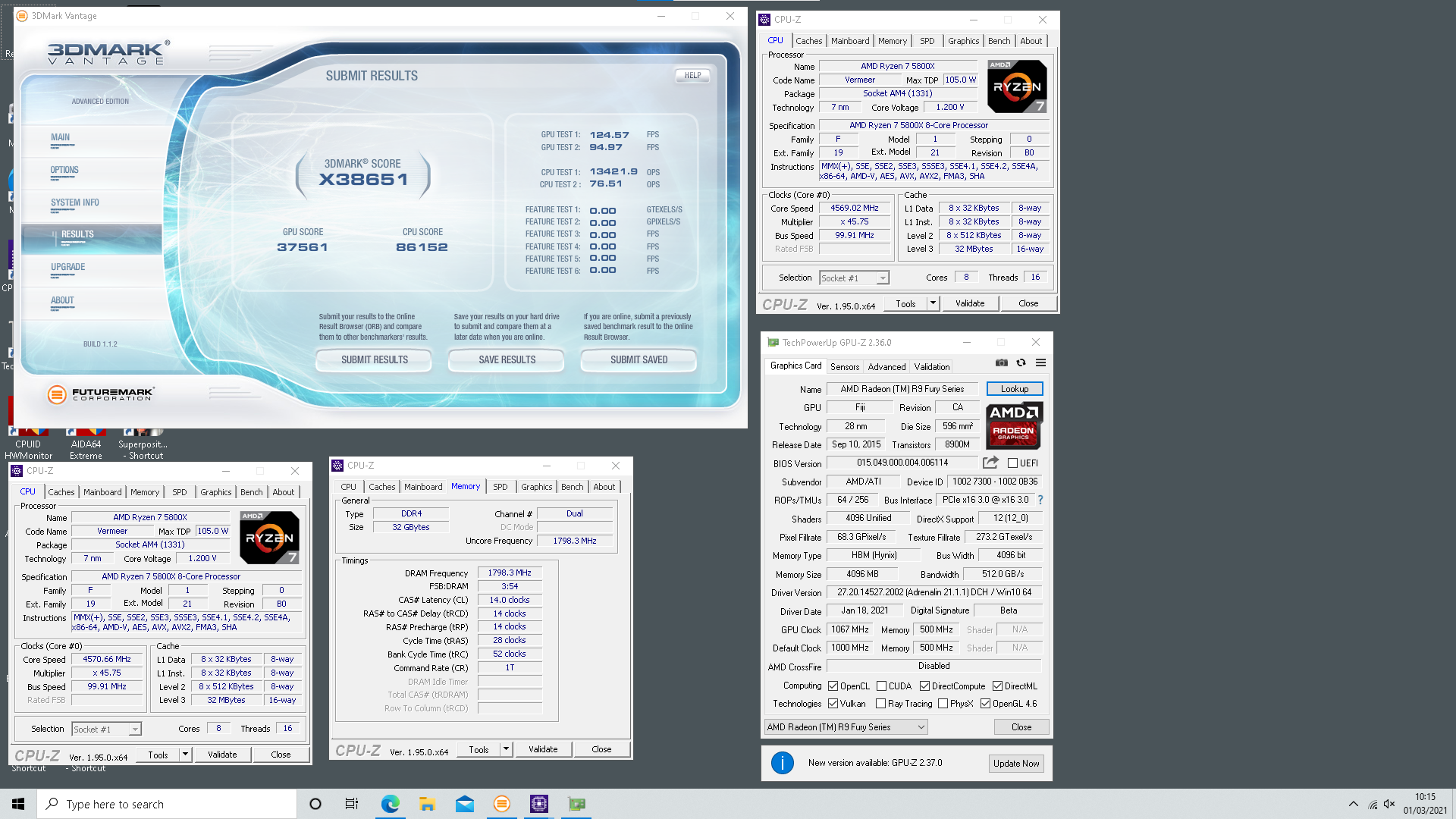Click the muted volume icon in tray
Image resolution: width=1456 pixels, height=819 pixels.
coord(1389,804)
